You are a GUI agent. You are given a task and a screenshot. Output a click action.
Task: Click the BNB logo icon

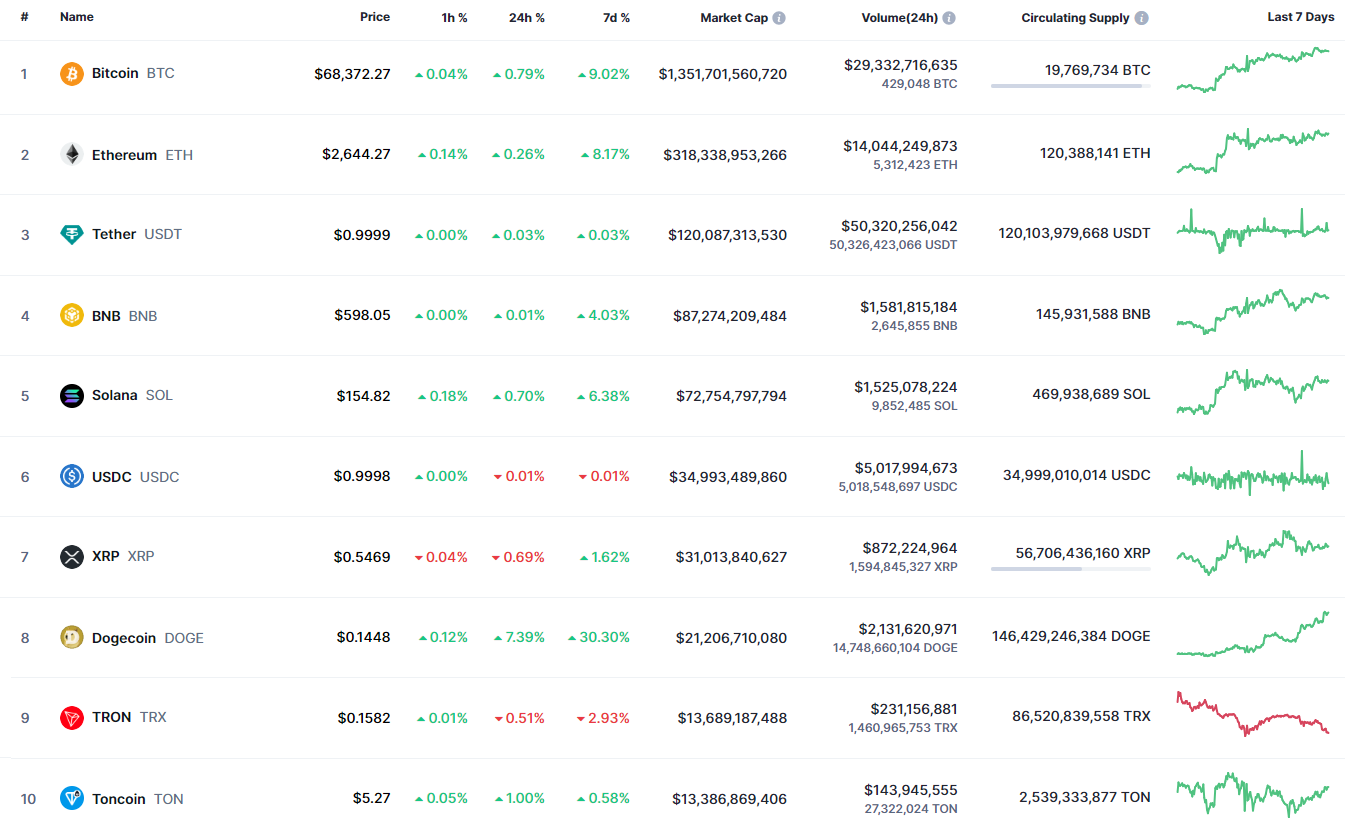(x=72, y=316)
